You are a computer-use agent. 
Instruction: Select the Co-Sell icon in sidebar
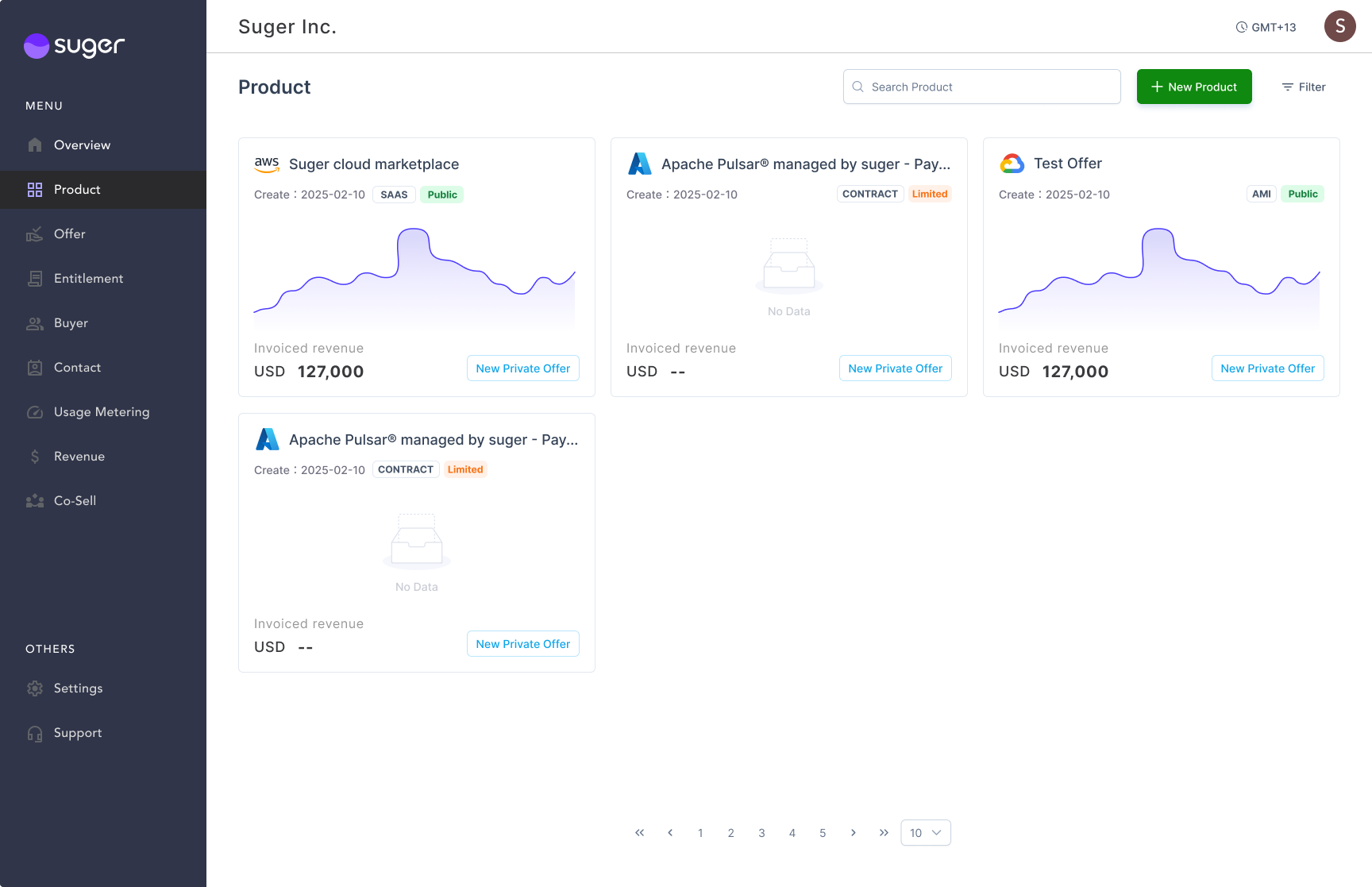[35, 500]
